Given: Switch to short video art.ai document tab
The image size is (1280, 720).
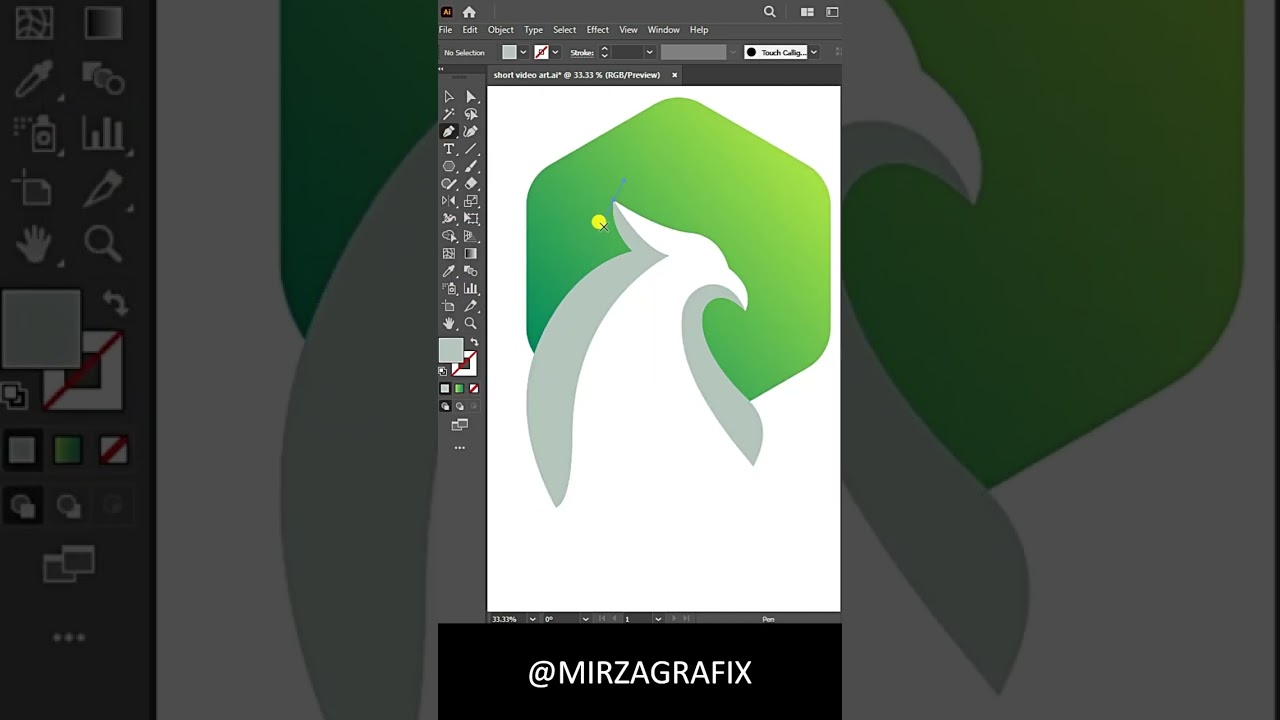Looking at the screenshot, I should coord(577,75).
